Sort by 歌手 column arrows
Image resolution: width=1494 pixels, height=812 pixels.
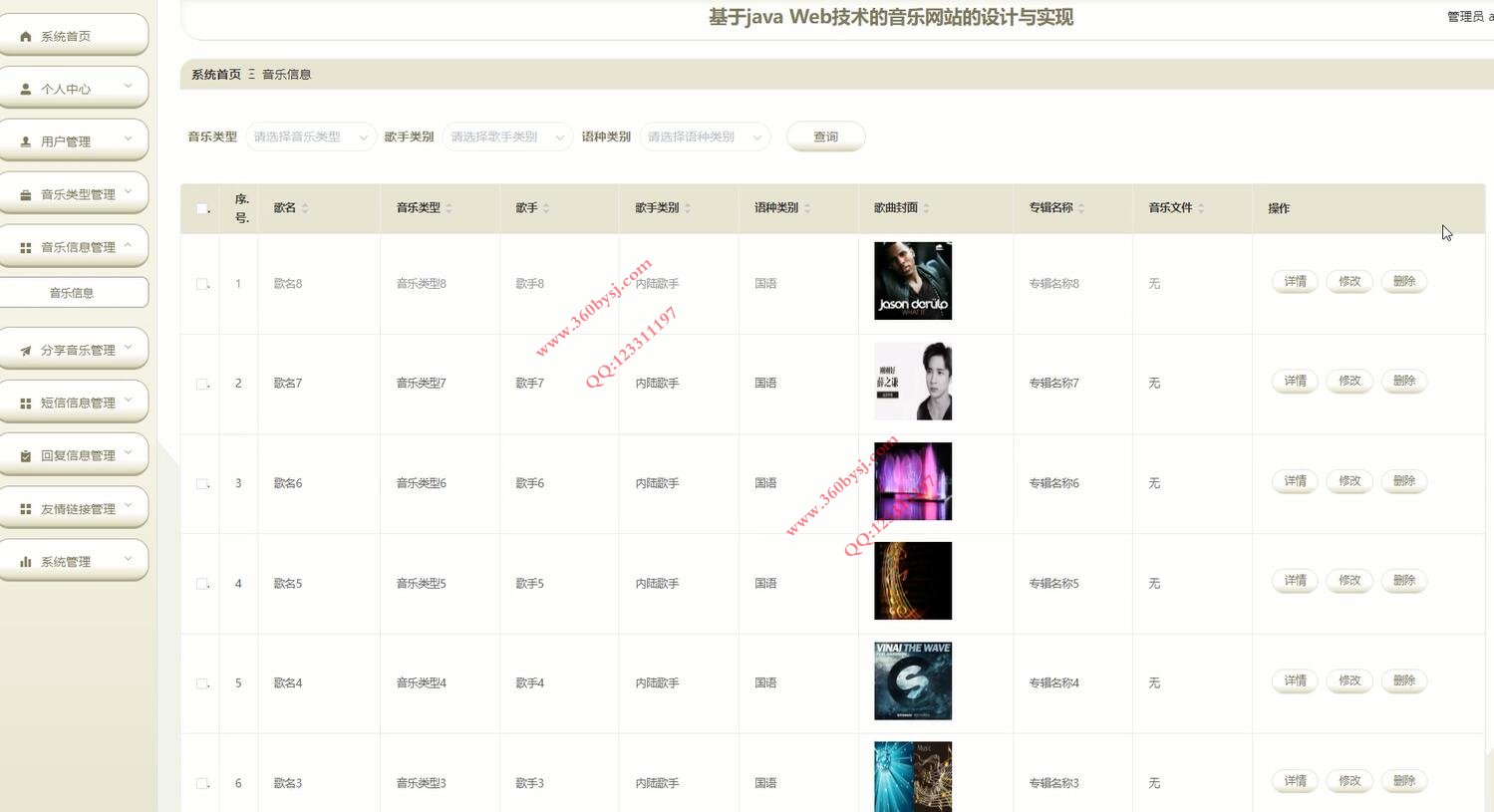(546, 208)
